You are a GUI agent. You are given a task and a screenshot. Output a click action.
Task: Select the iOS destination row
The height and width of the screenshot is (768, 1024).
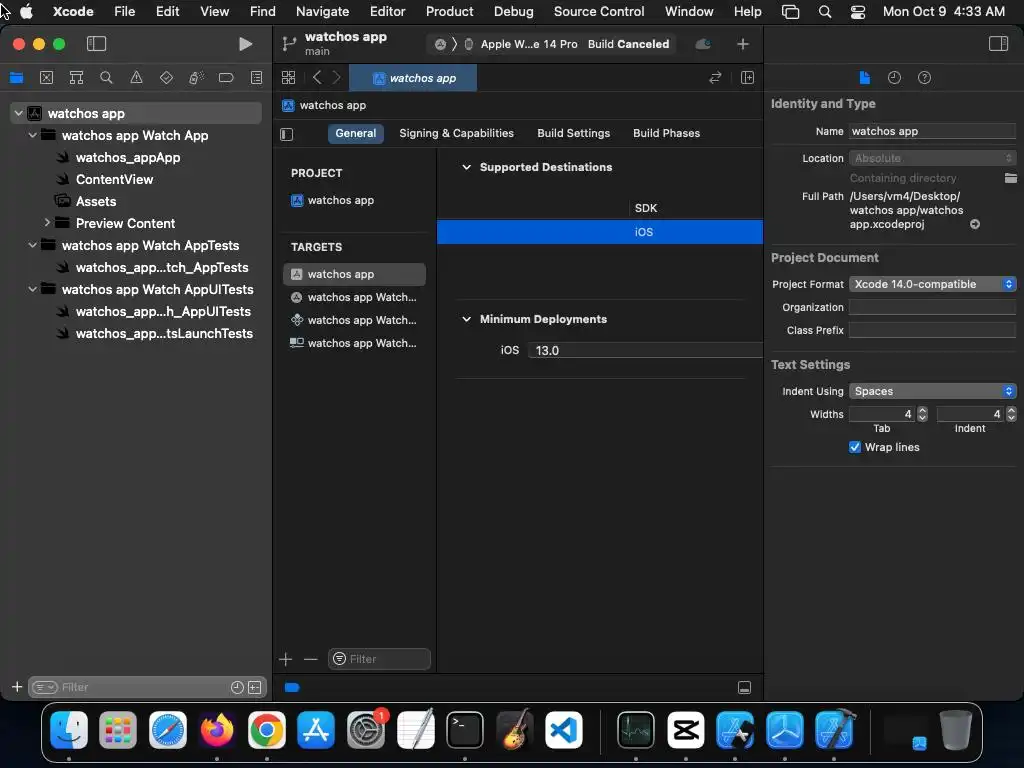click(x=600, y=232)
